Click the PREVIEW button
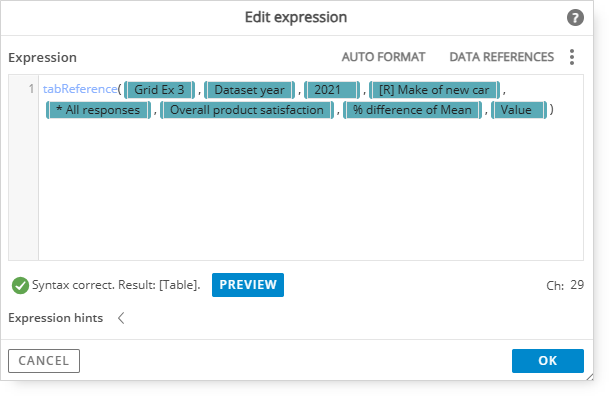This screenshot has width=609, height=396. point(248,285)
